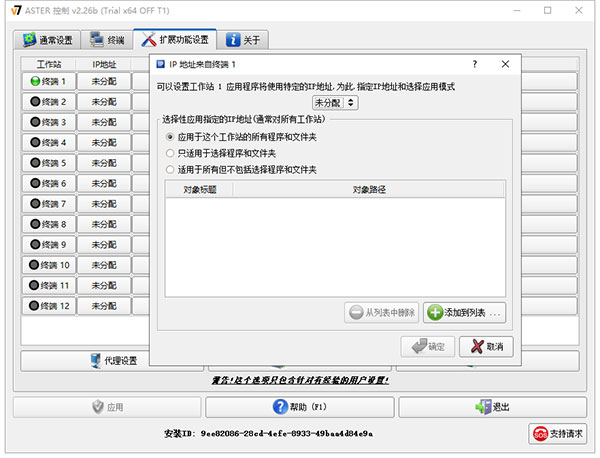Click the 对象标题 column header
Screen dimensions: 600x458
tap(200, 189)
